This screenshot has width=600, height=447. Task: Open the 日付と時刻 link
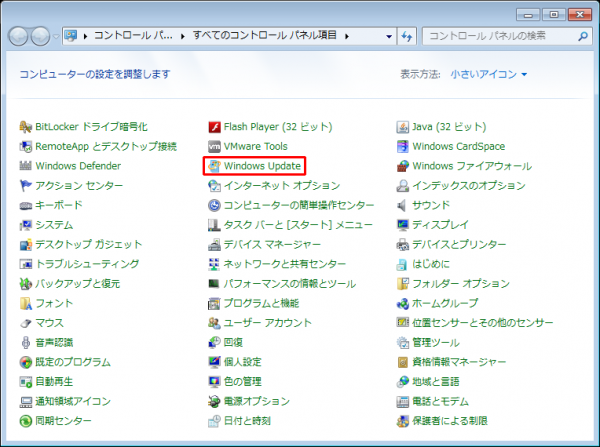pyautogui.click(x=247, y=421)
